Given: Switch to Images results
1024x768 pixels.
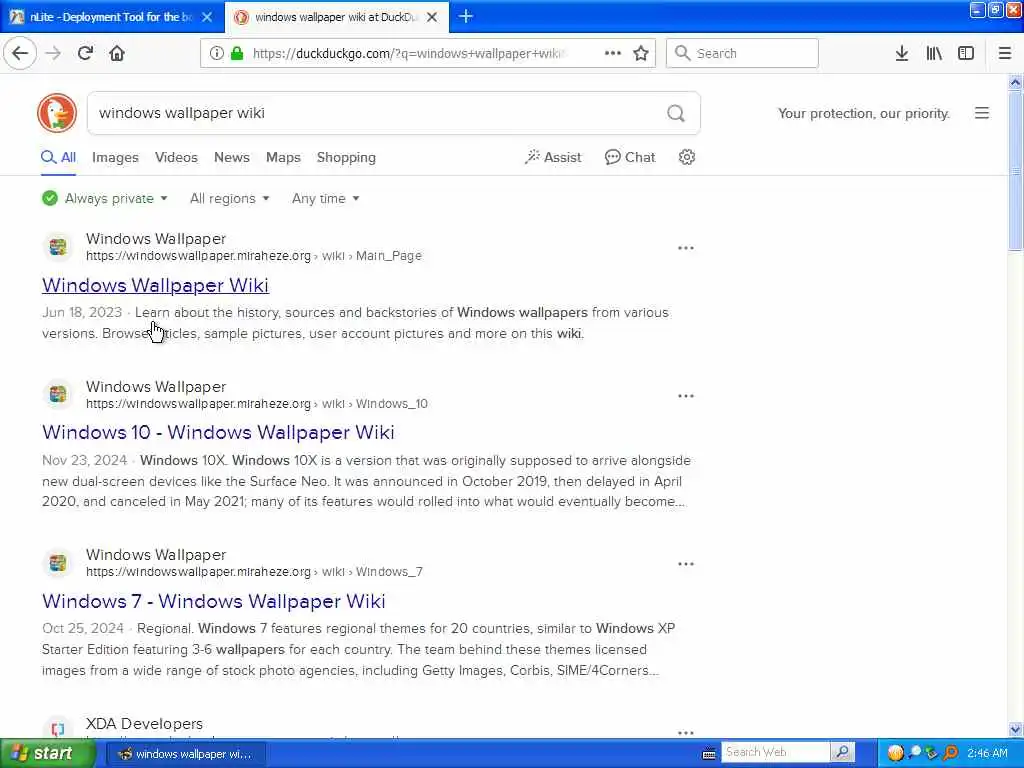Looking at the screenshot, I should pos(115,157).
